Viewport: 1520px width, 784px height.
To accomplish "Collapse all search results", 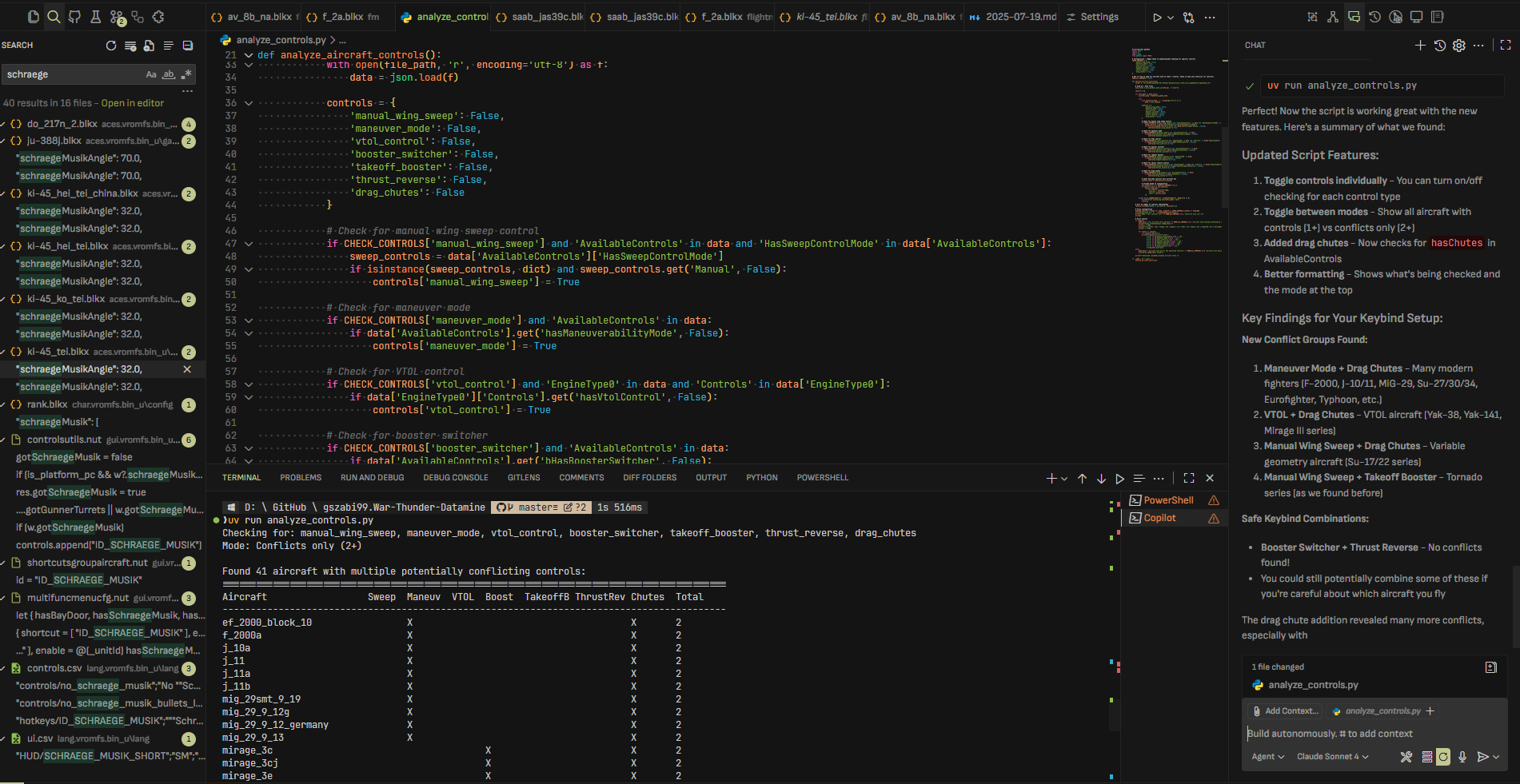I will click(188, 46).
